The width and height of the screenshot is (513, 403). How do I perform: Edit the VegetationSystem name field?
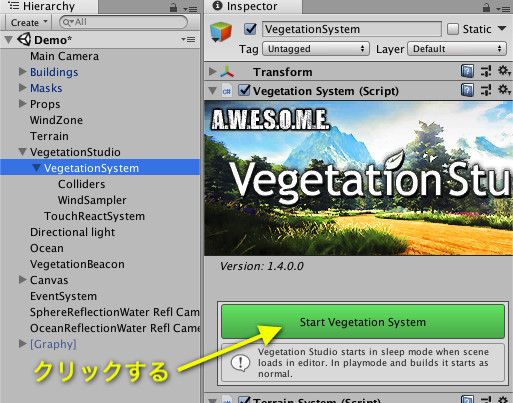click(352, 29)
